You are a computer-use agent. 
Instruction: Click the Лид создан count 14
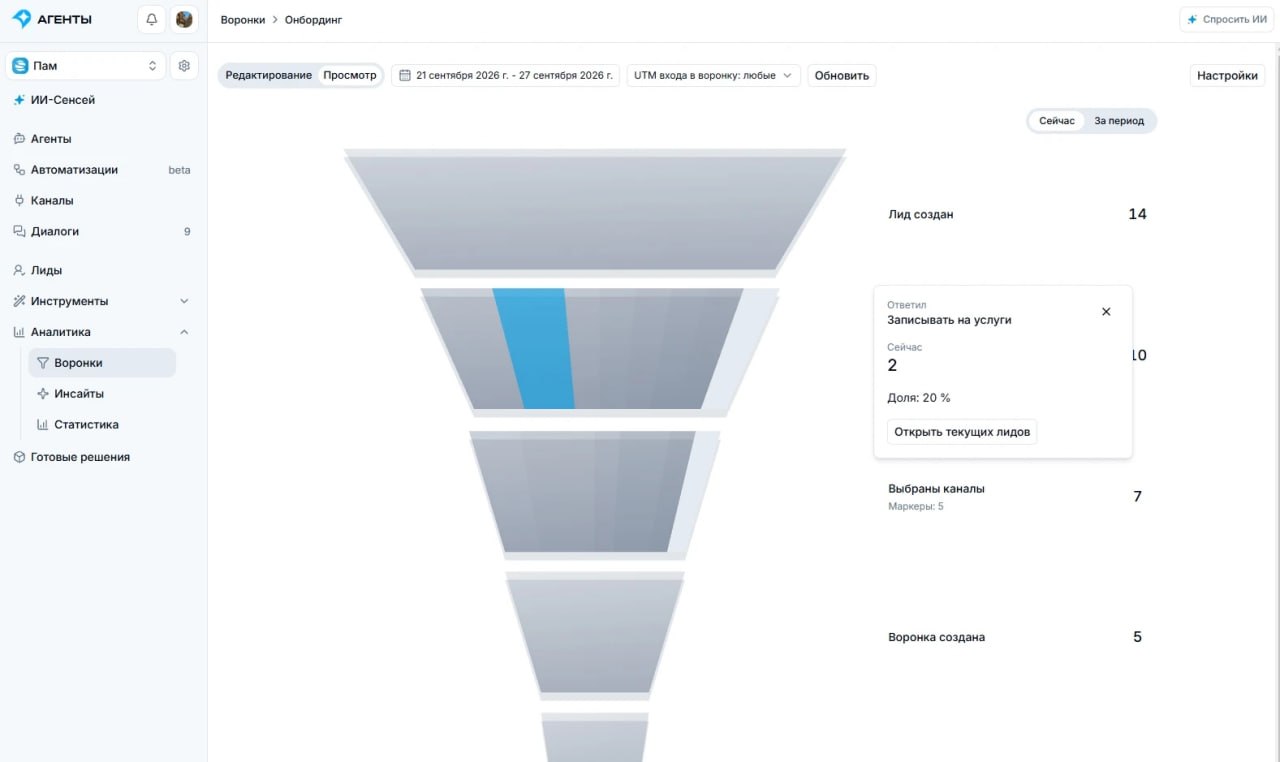[1137, 214]
